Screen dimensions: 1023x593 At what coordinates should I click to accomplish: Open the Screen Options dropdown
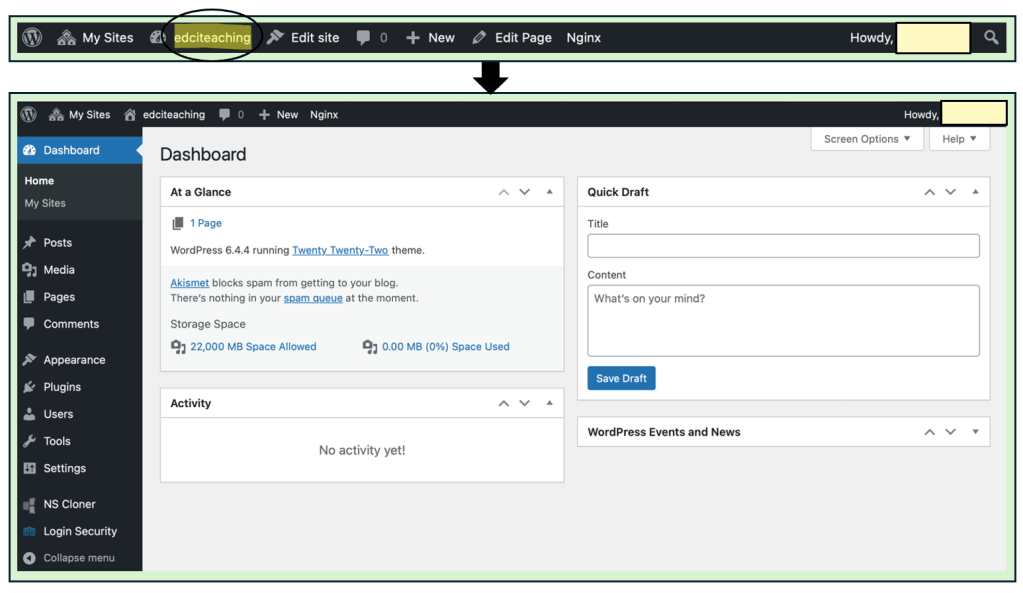click(x=866, y=139)
